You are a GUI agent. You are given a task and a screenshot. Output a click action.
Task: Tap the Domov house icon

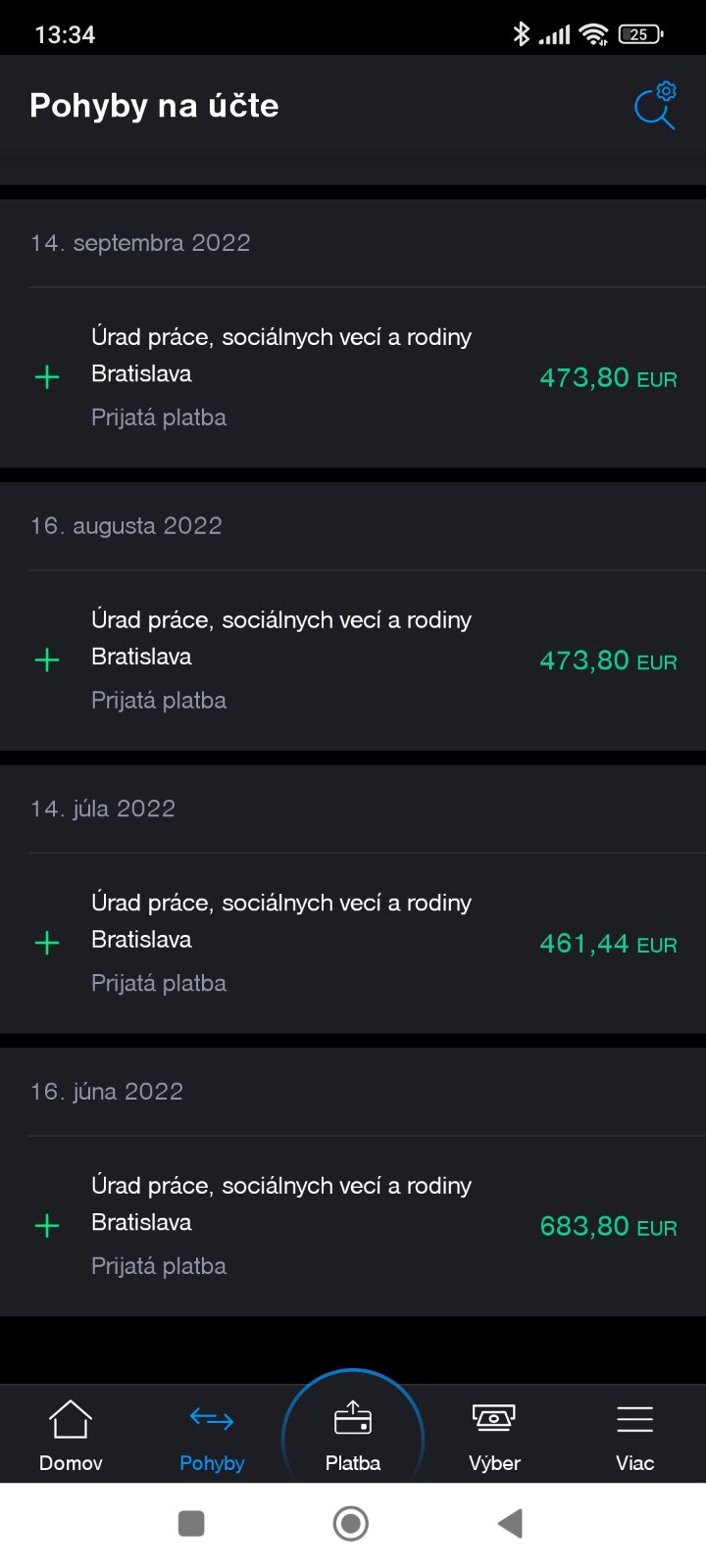[x=71, y=1419]
